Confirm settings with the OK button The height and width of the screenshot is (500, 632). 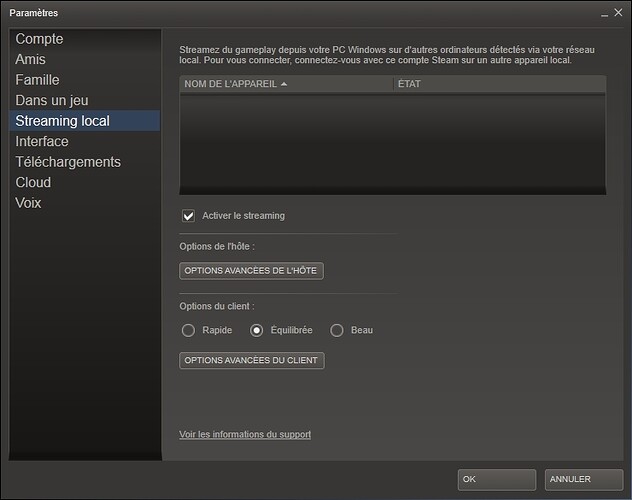tap(497, 480)
